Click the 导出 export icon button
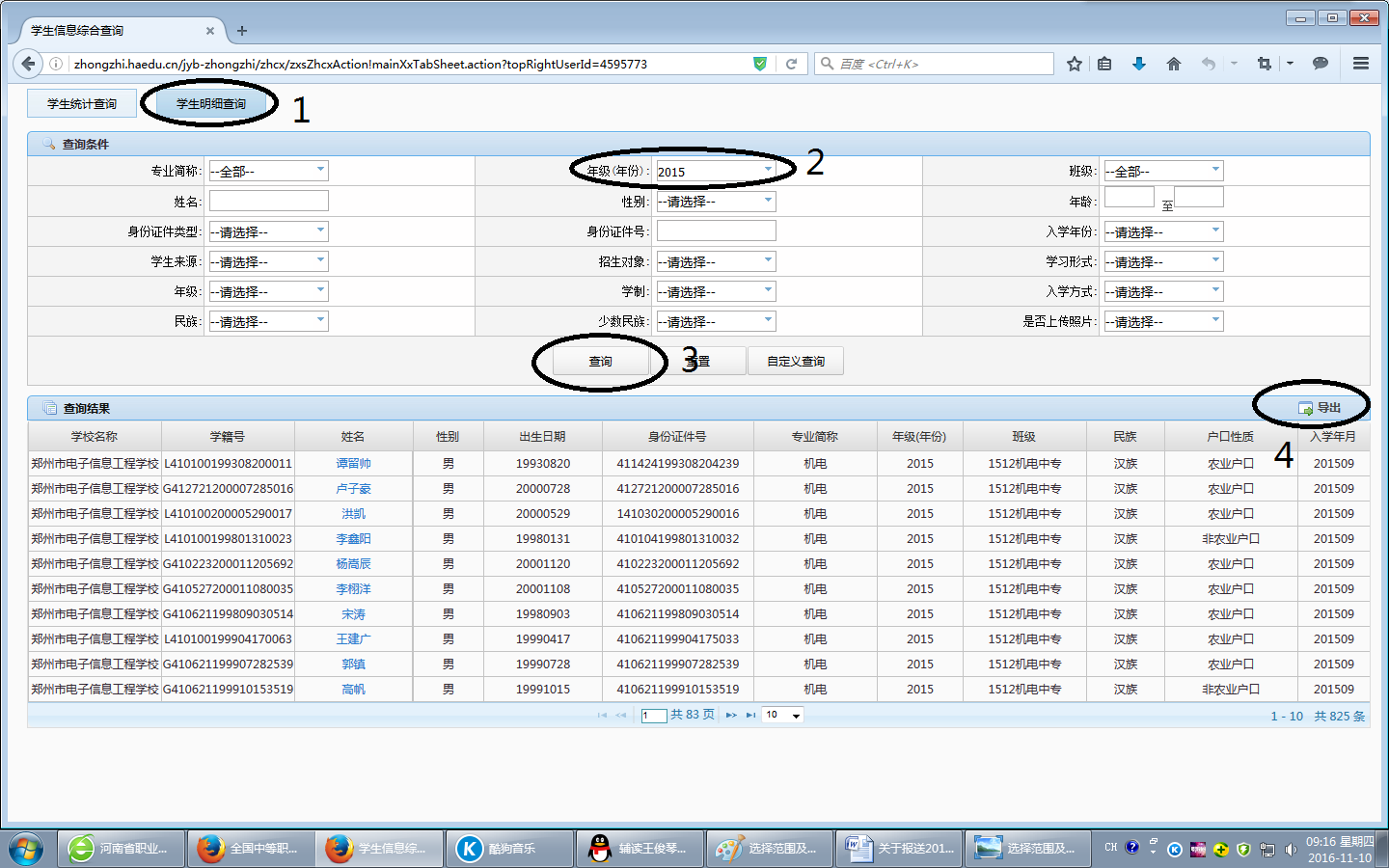 pyautogui.click(x=1319, y=408)
